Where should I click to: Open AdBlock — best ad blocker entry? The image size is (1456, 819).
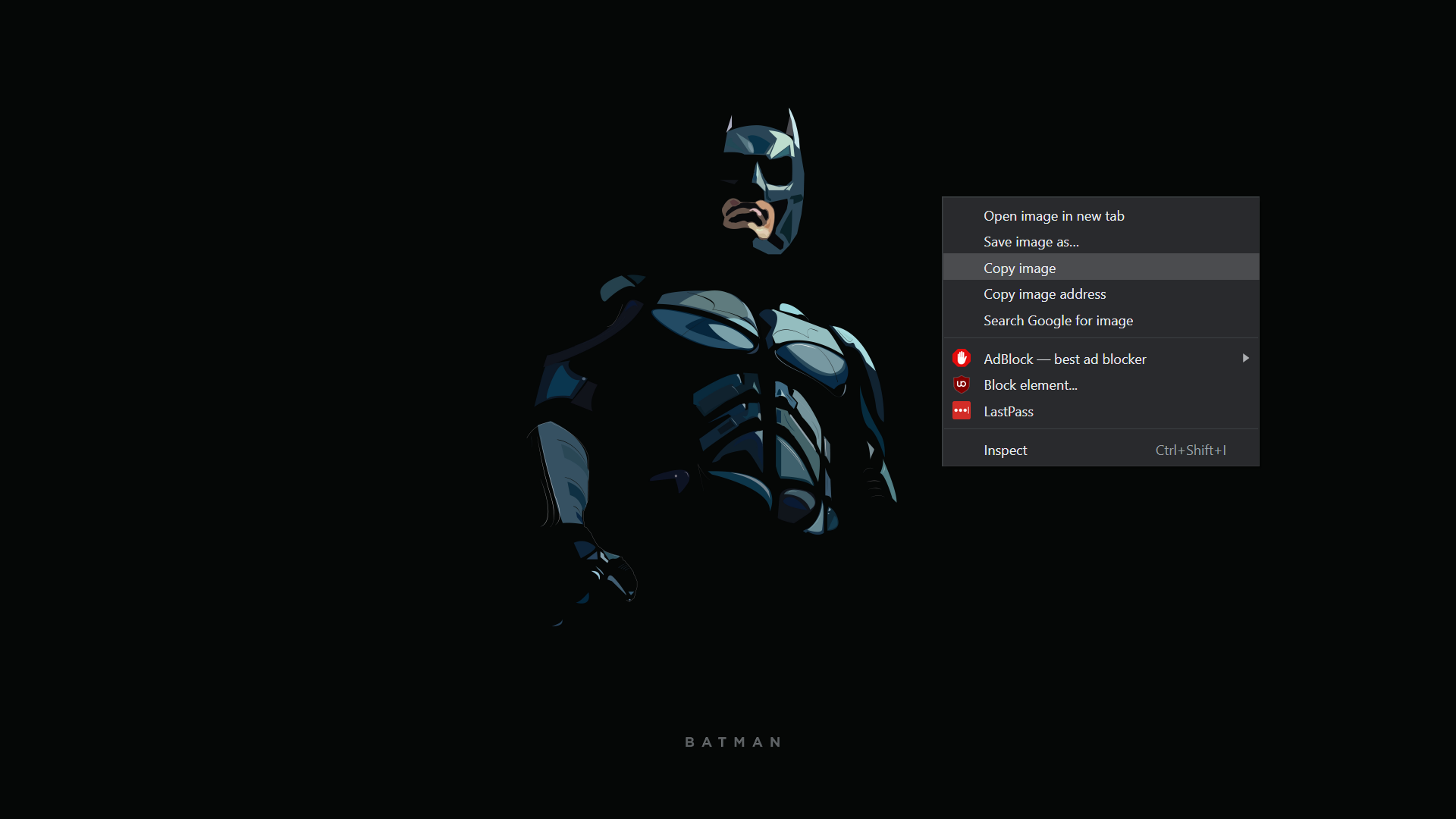click(x=1065, y=359)
